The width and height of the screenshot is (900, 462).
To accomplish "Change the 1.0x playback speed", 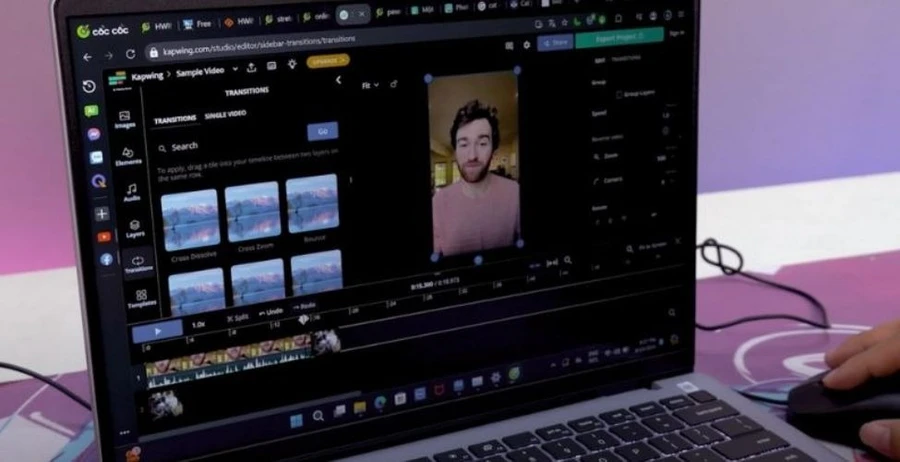I will point(198,325).
